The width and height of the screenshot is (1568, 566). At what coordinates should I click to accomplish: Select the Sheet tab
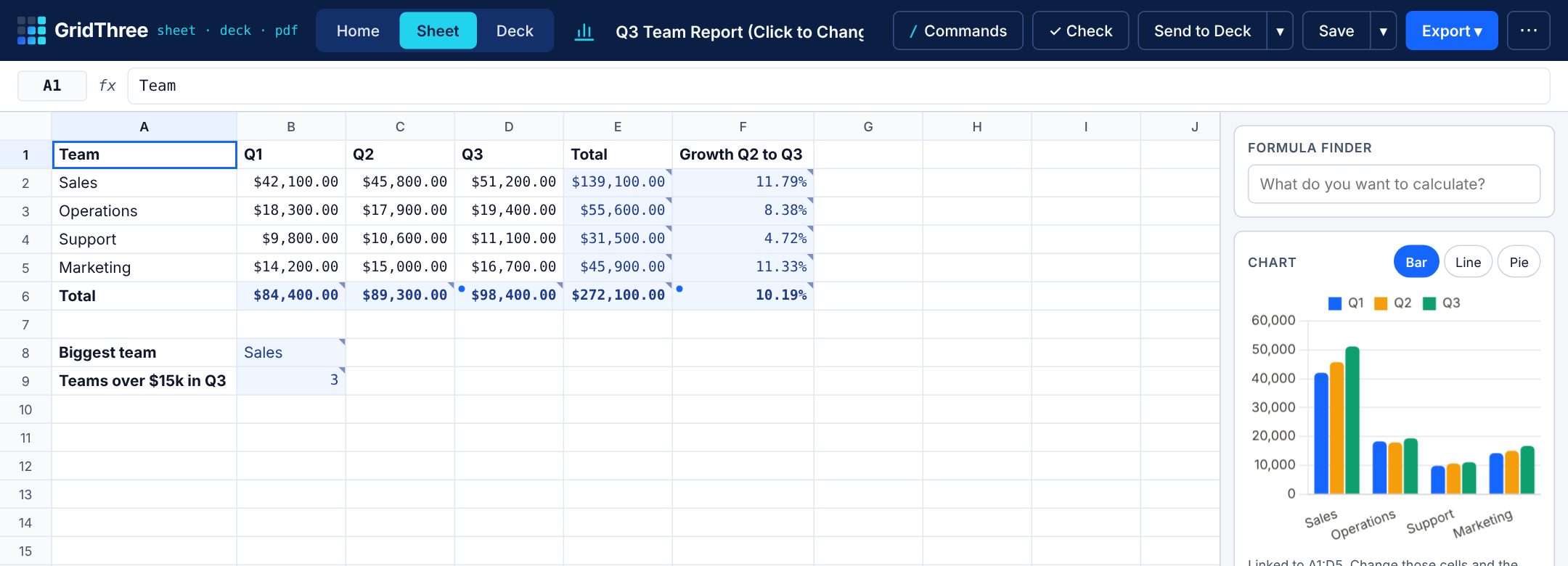(x=438, y=30)
